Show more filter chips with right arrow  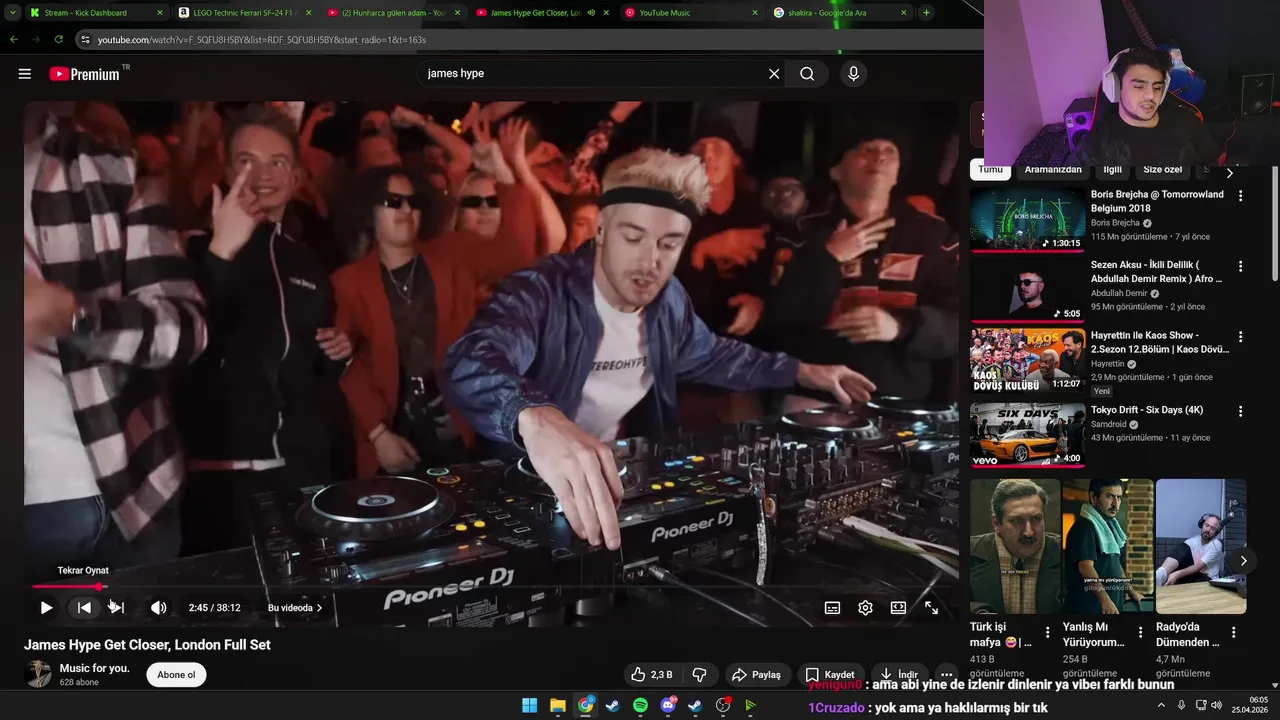tap(1230, 172)
